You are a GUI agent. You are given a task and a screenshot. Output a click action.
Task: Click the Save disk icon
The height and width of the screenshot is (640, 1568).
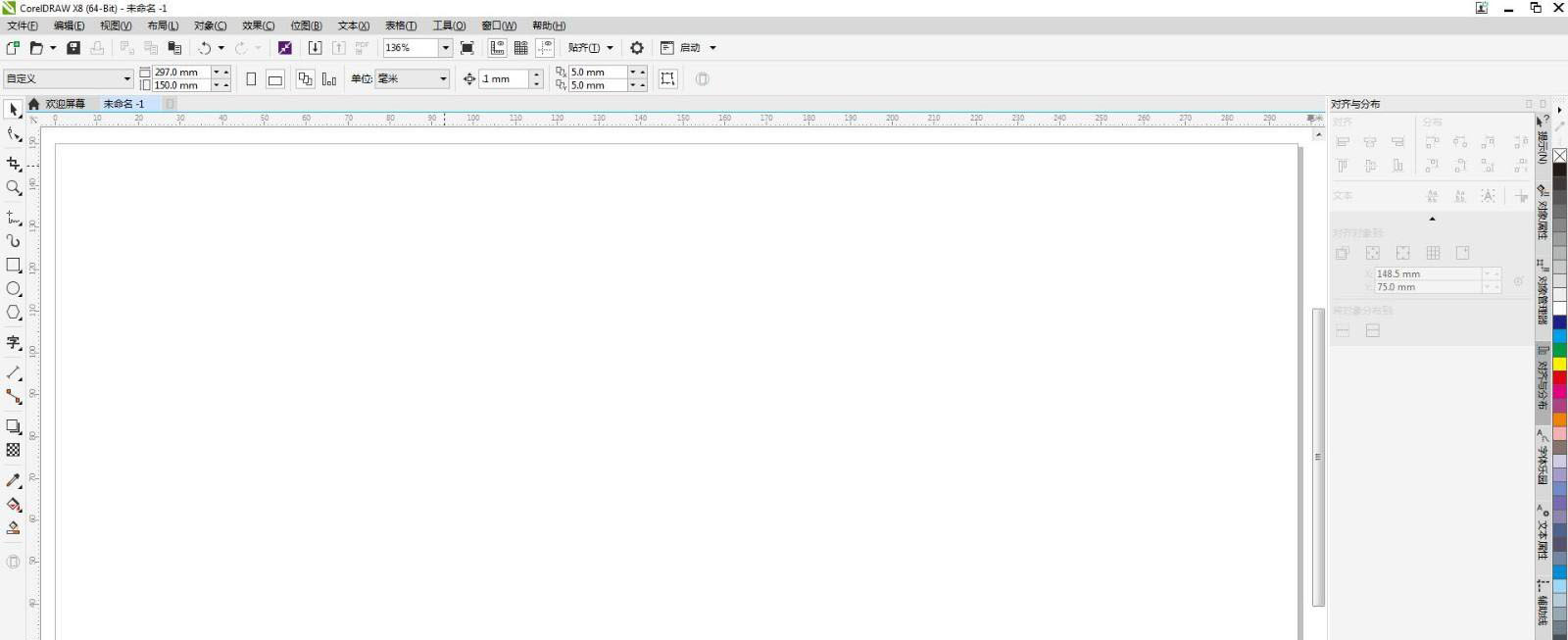pos(73,48)
